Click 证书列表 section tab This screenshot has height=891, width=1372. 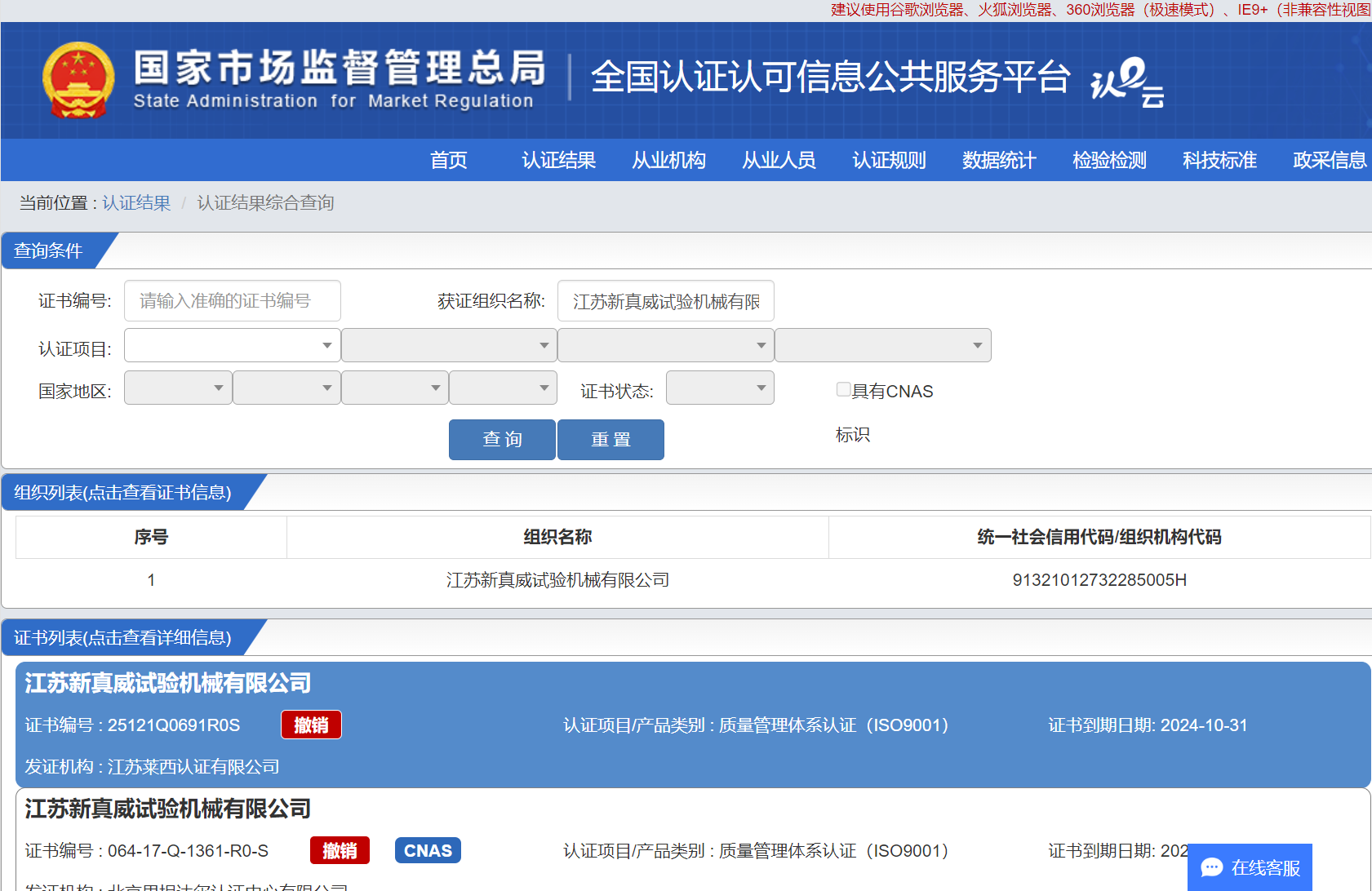(x=122, y=637)
